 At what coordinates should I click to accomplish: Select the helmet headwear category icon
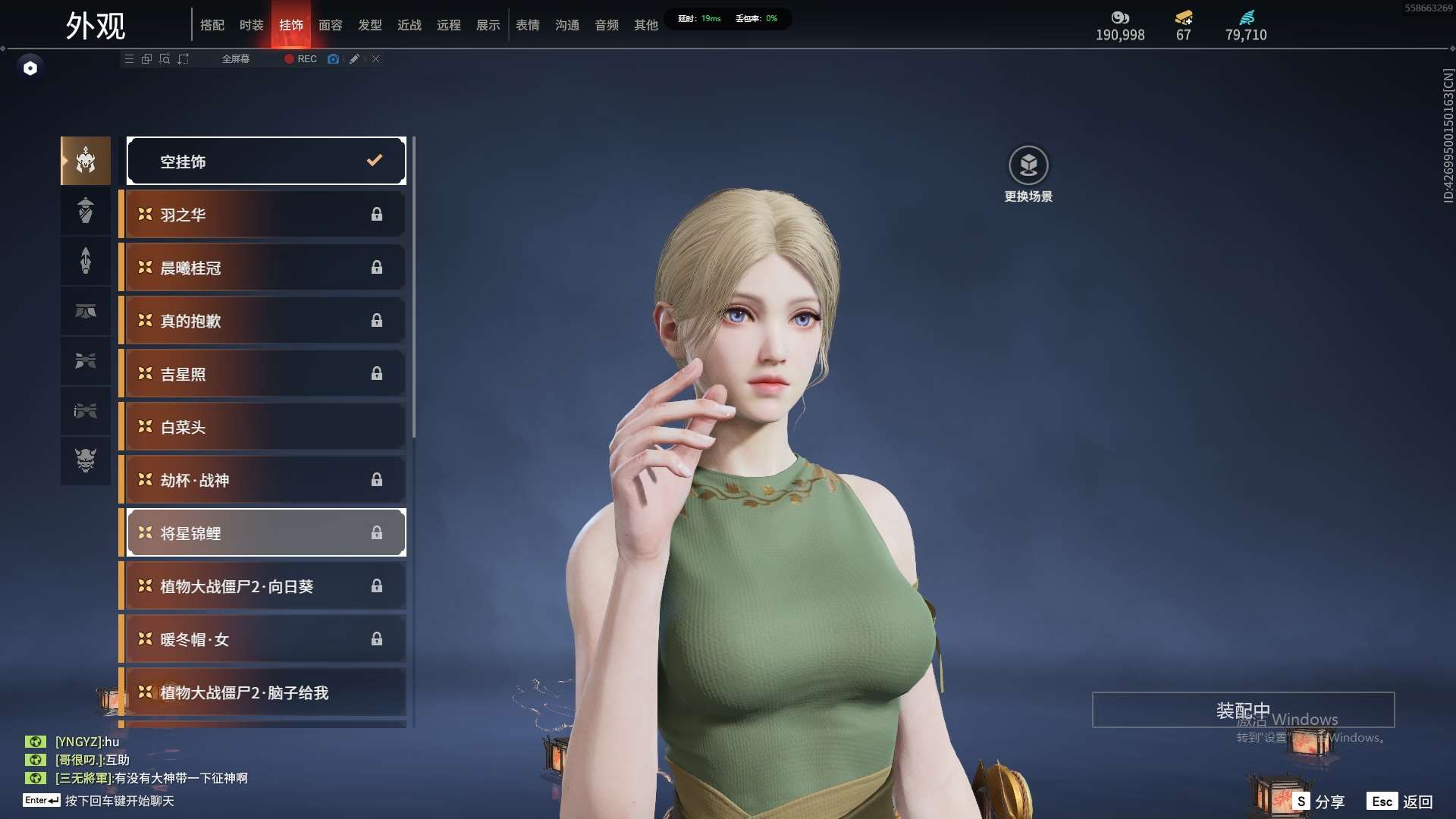pyautogui.click(x=86, y=161)
